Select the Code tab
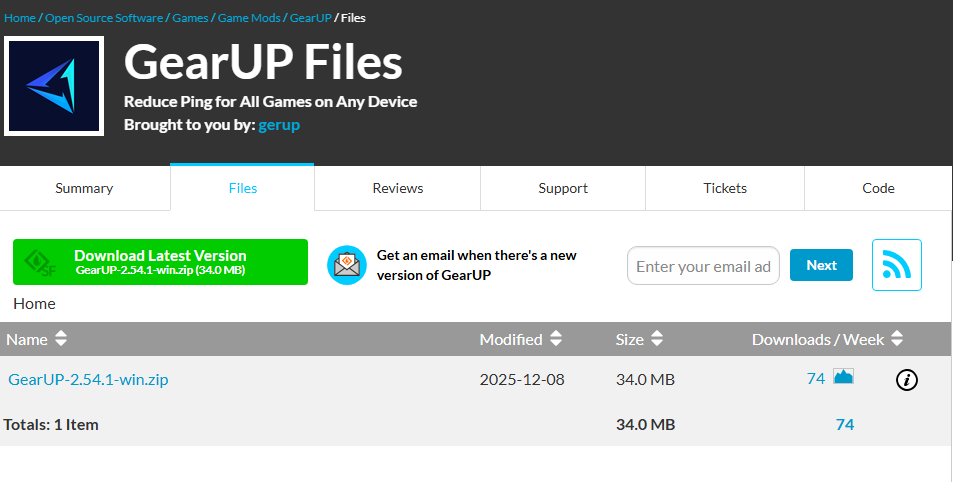Viewport: 953px width, 482px height. tap(878, 188)
